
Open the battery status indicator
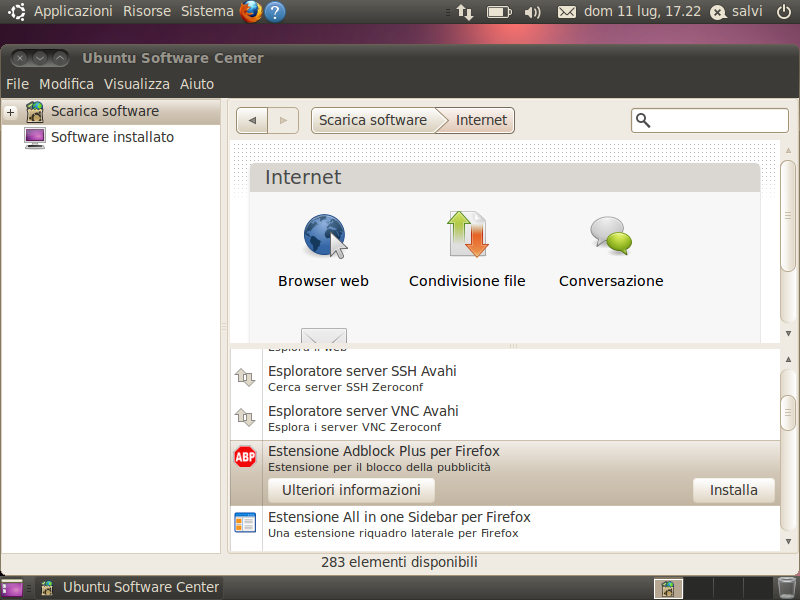click(499, 12)
